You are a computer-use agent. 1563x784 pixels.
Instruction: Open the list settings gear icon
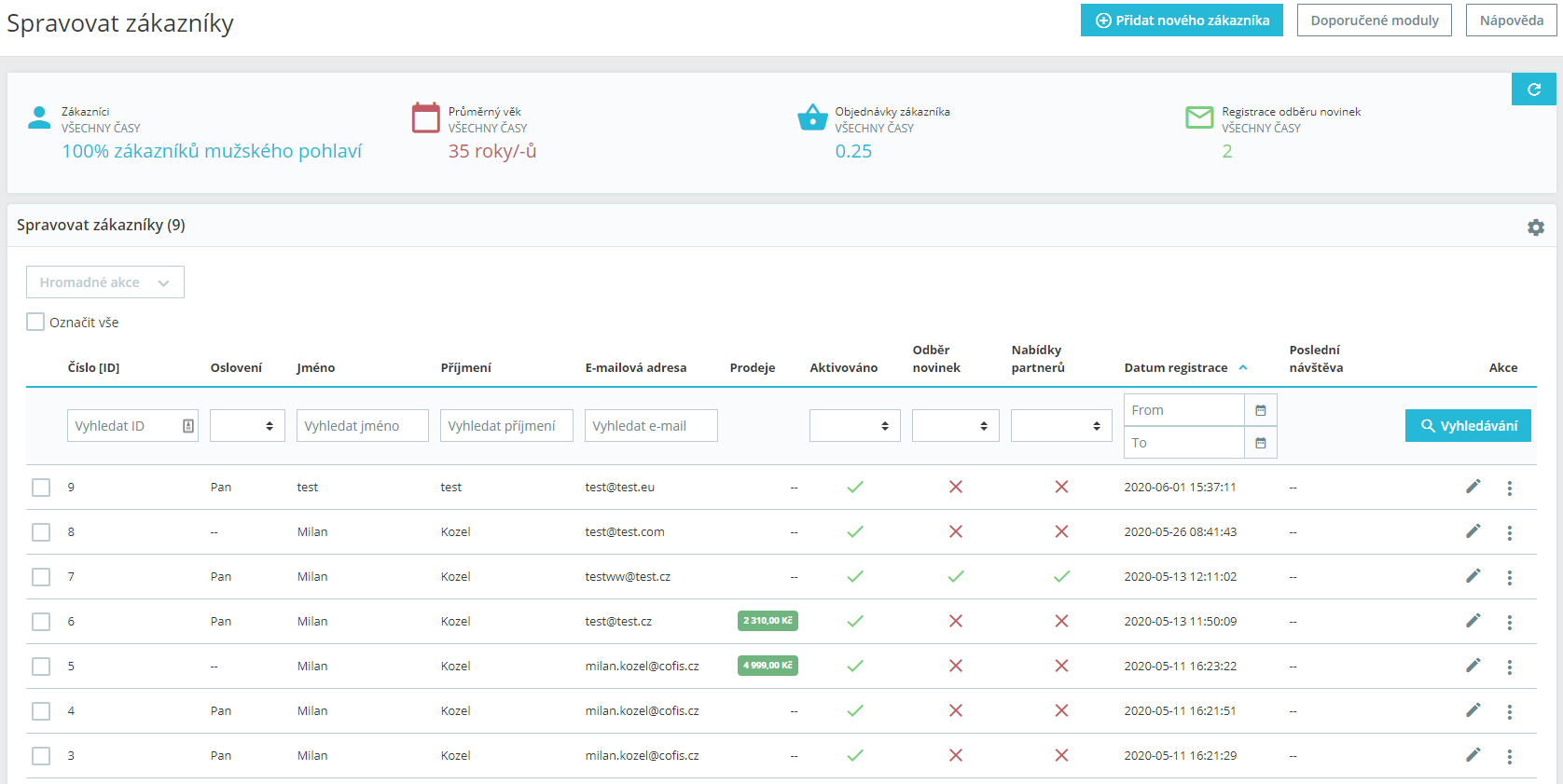1536,227
